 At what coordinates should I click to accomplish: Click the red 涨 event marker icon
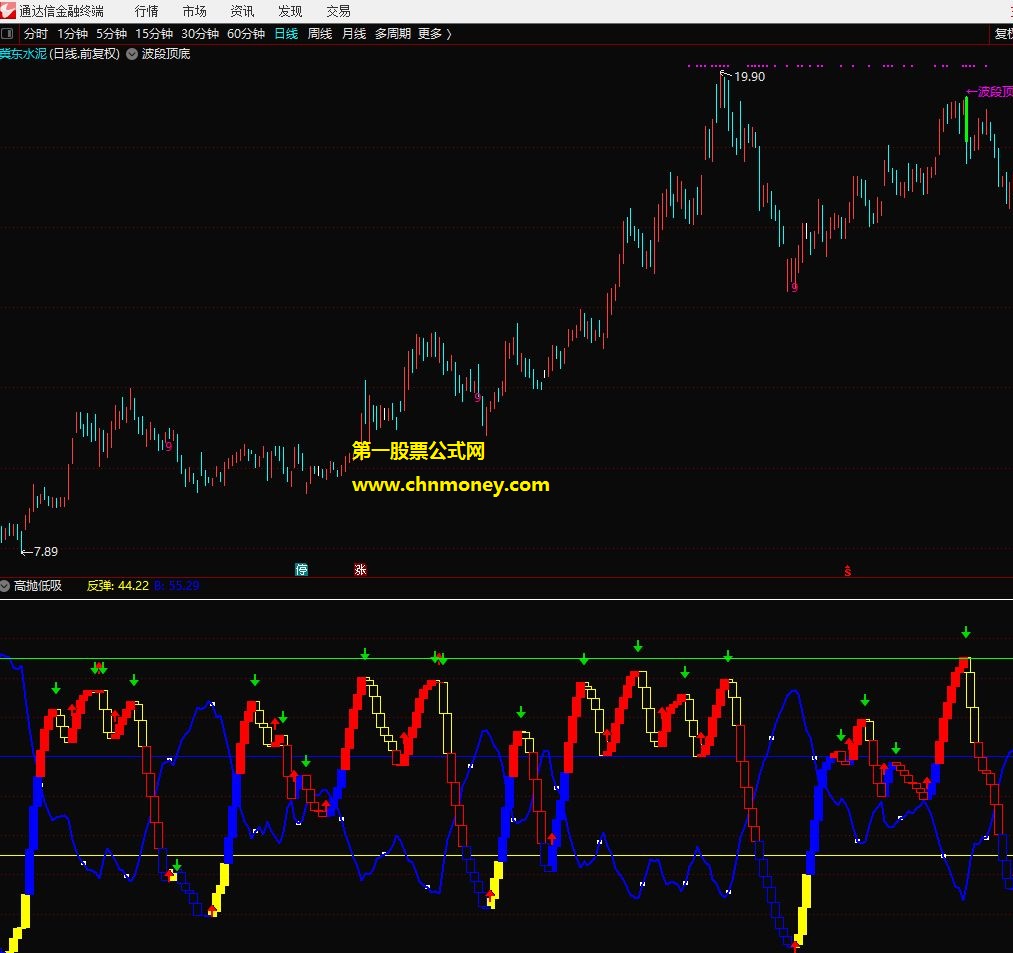point(360,569)
